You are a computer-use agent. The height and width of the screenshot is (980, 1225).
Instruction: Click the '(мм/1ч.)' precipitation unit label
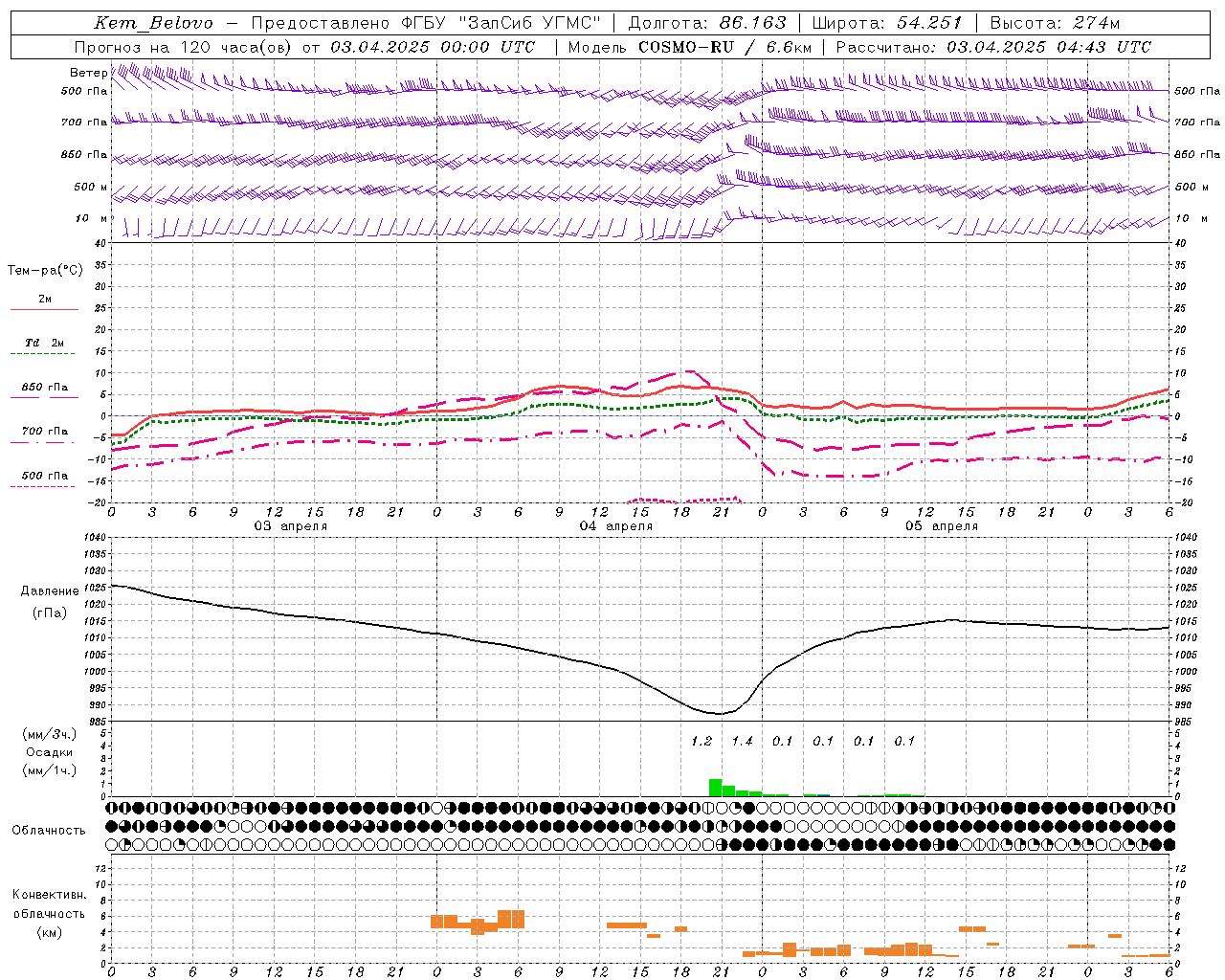50,770
